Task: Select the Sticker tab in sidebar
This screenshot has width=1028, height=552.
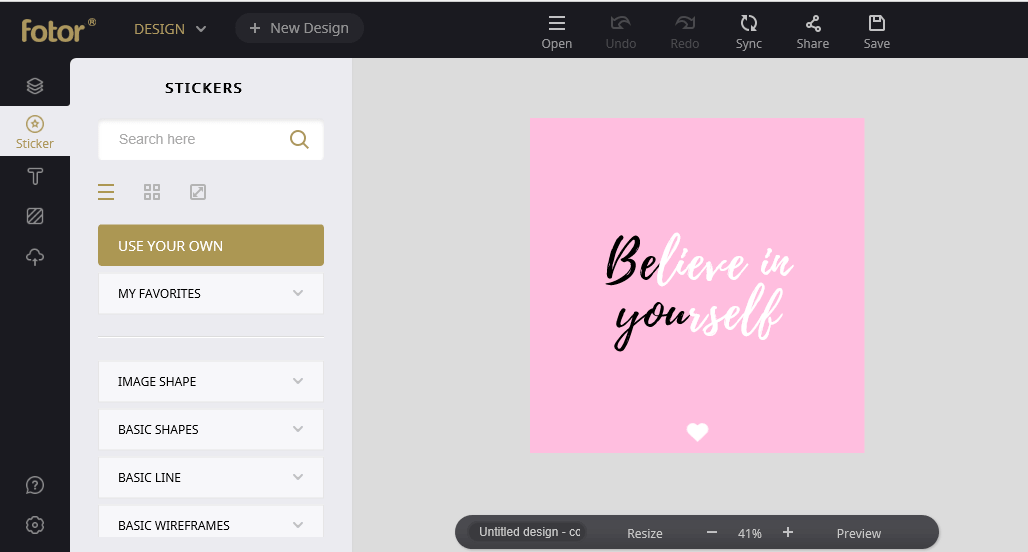Action: click(x=35, y=131)
